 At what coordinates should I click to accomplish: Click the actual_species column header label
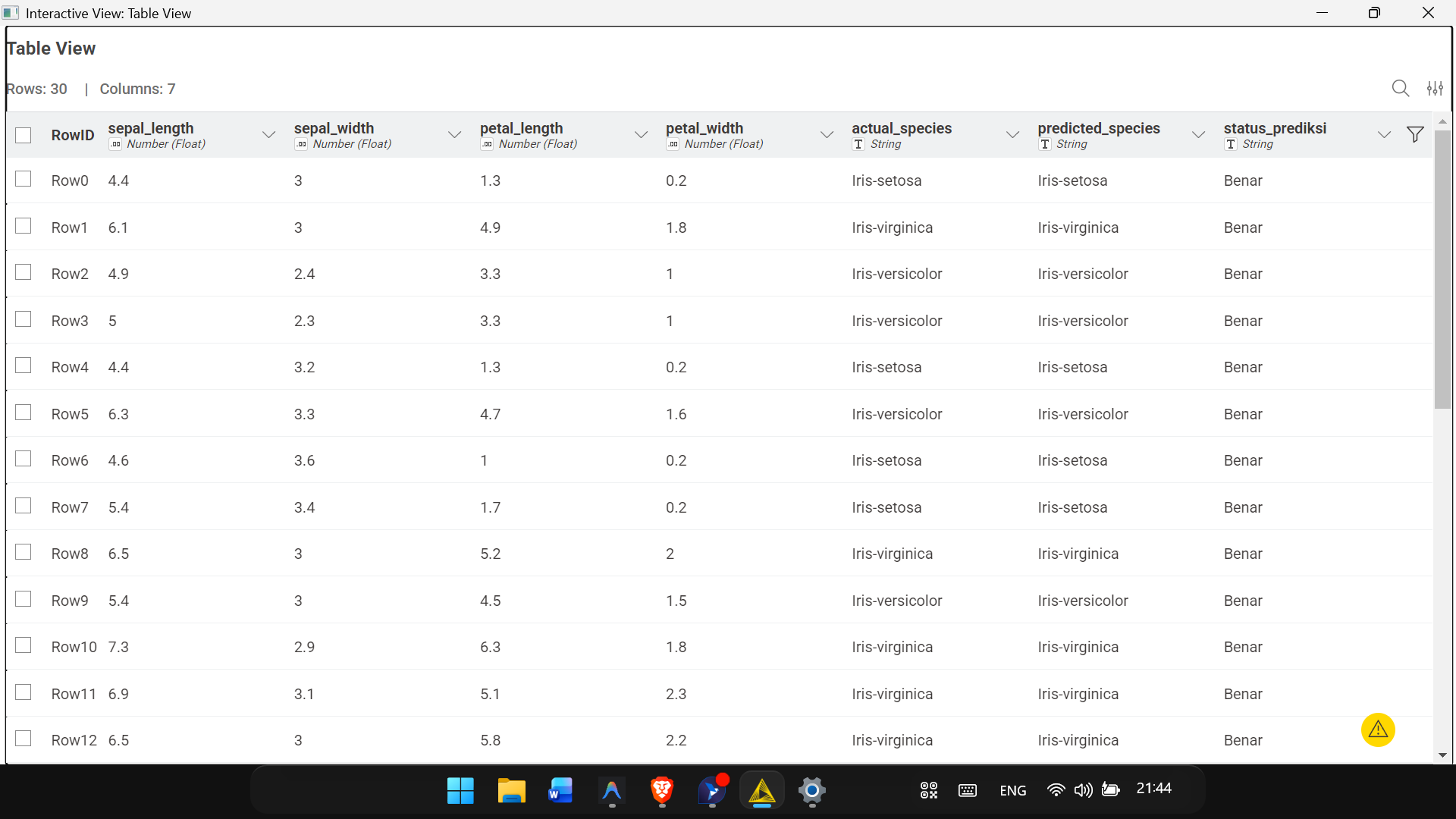tap(902, 128)
